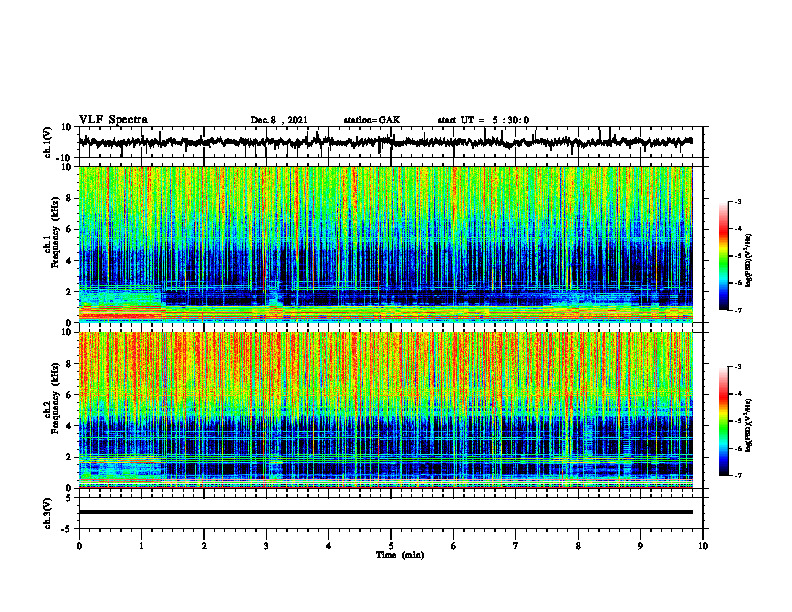Click the "5" tick on ch.3(V) axis
Screen dimensions: 792x612
[70, 498]
